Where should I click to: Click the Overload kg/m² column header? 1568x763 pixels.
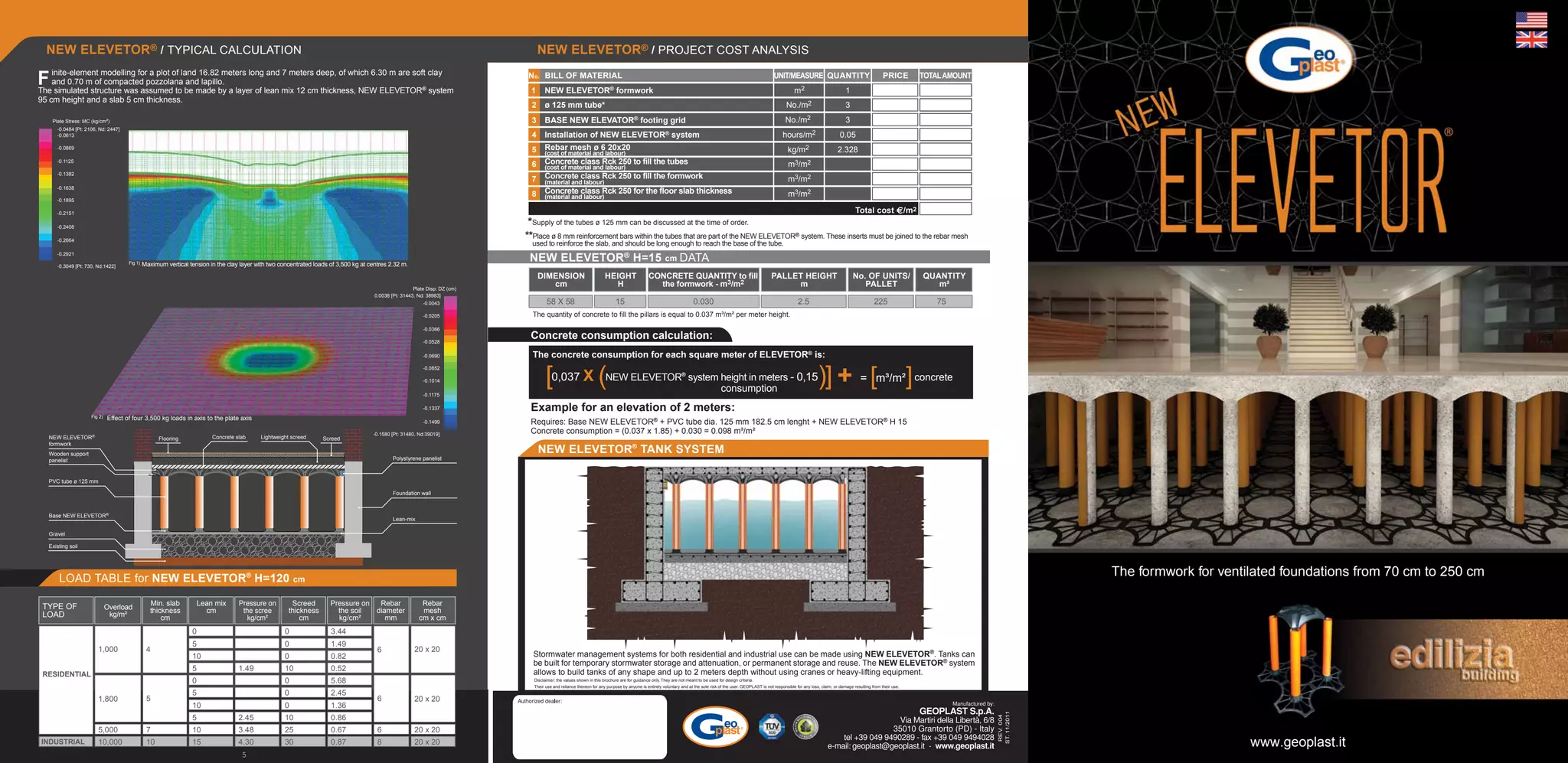click(x=118, y=610)
